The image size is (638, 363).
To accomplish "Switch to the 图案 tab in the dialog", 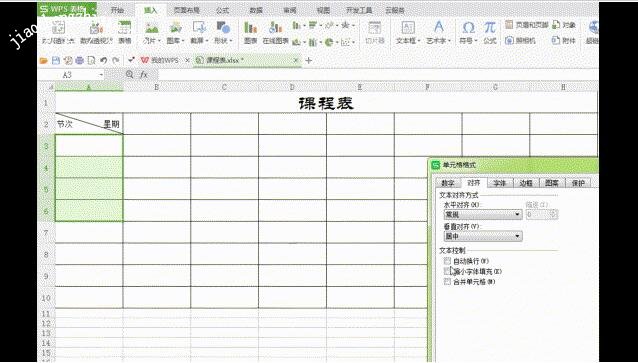I will (x=552, y=183).
